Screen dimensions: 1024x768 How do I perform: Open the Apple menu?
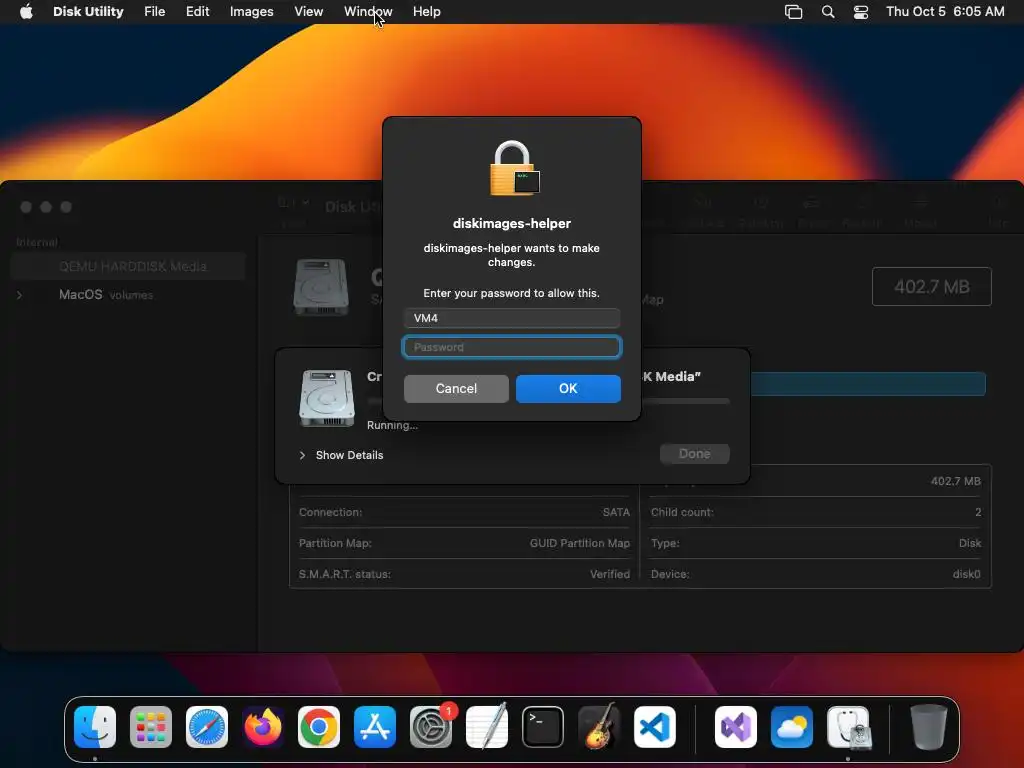(x=26, y=12)
